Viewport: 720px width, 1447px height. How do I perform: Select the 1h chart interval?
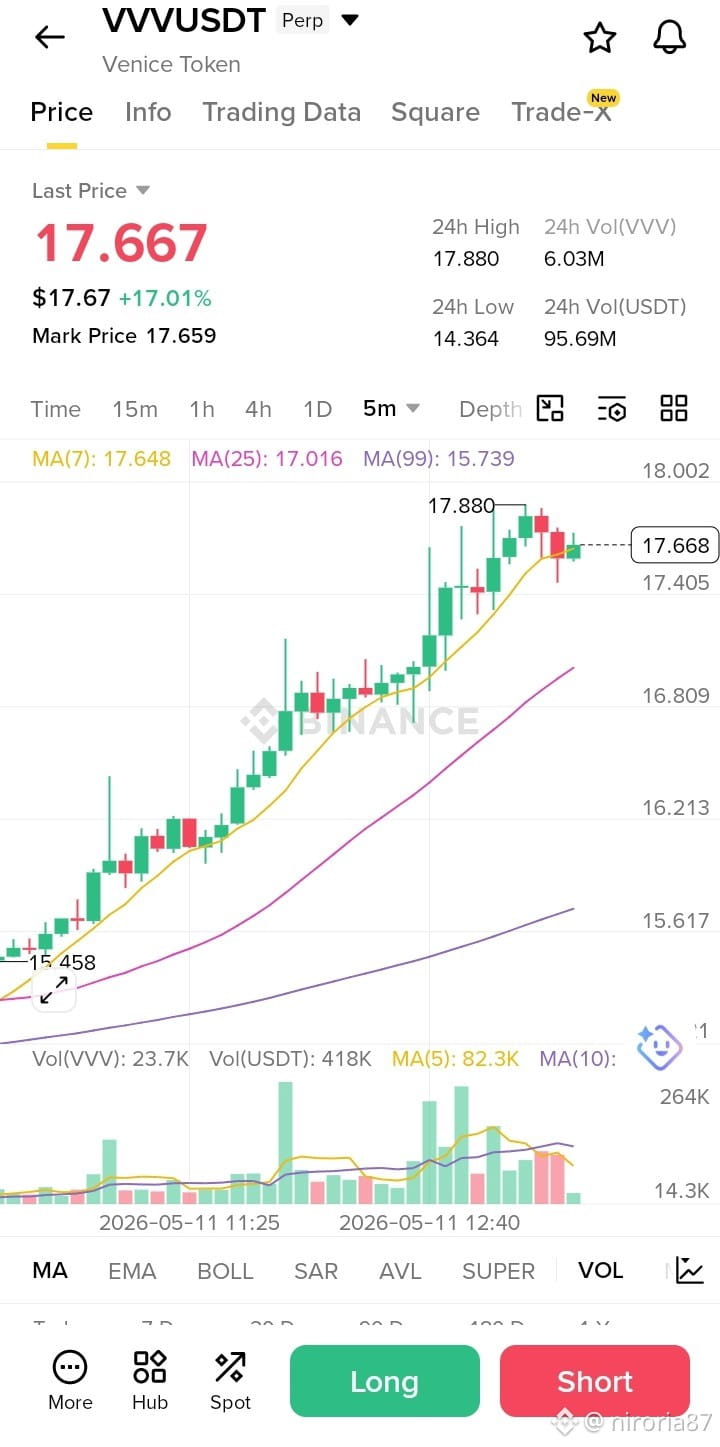202,409
